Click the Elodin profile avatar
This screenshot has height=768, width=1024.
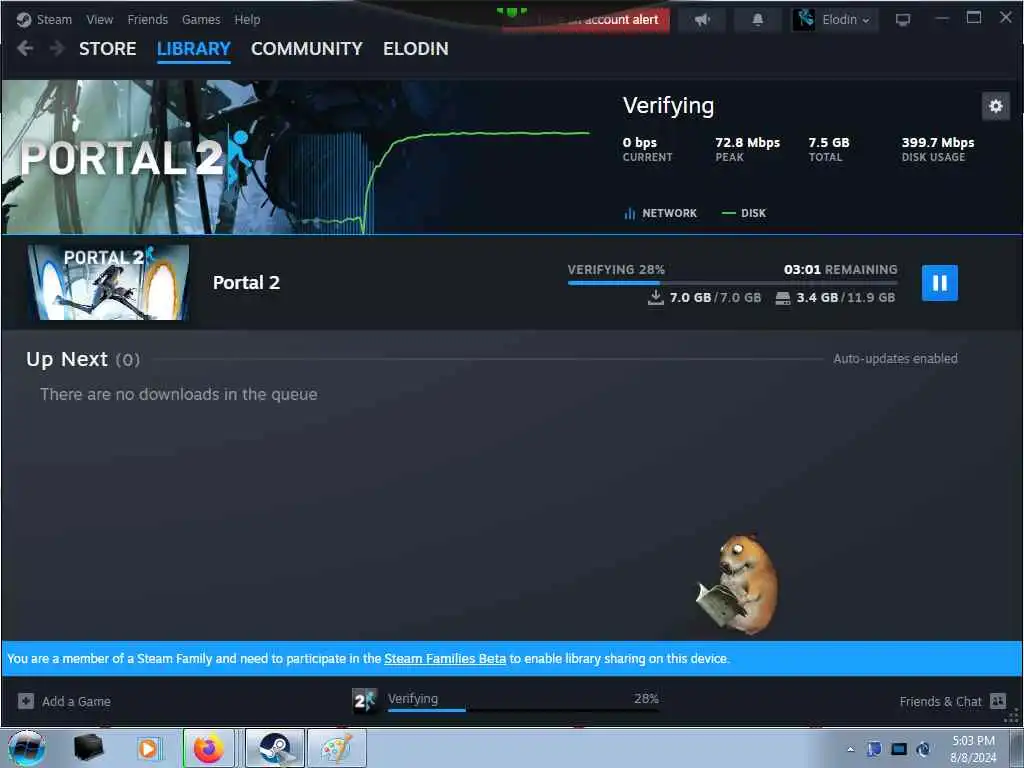(804, 20)
